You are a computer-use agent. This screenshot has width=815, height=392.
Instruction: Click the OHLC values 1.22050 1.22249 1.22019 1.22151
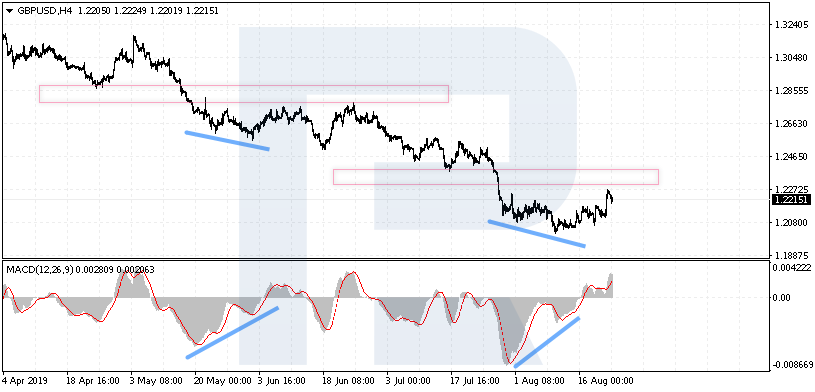pyautogui.click(x=148, y=10)
